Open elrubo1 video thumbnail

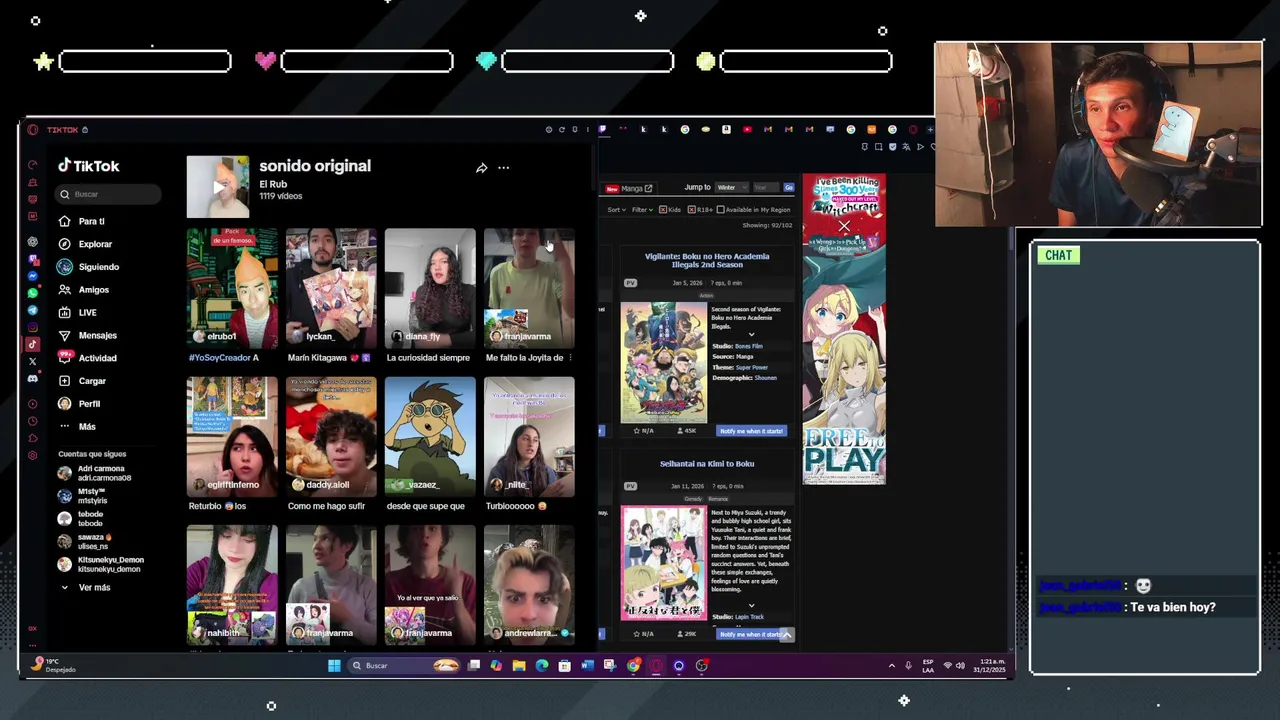coord(232,287)
